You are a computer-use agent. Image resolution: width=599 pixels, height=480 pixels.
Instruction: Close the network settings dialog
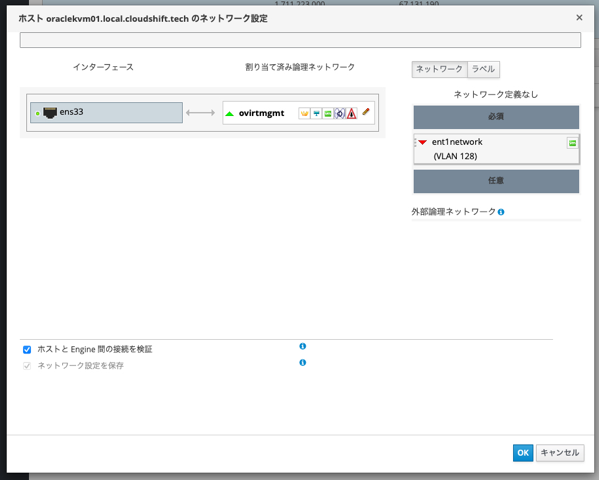[x=579, y=18]
